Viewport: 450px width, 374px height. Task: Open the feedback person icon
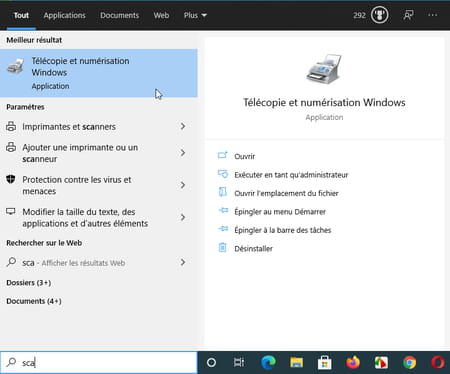pyautogui.click(x=408, y=15)
